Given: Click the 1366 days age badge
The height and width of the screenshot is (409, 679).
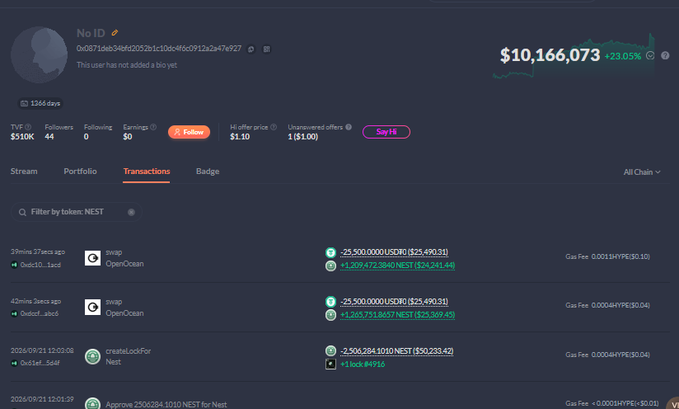Looking at the screenshot, I should tap(40, 103).
